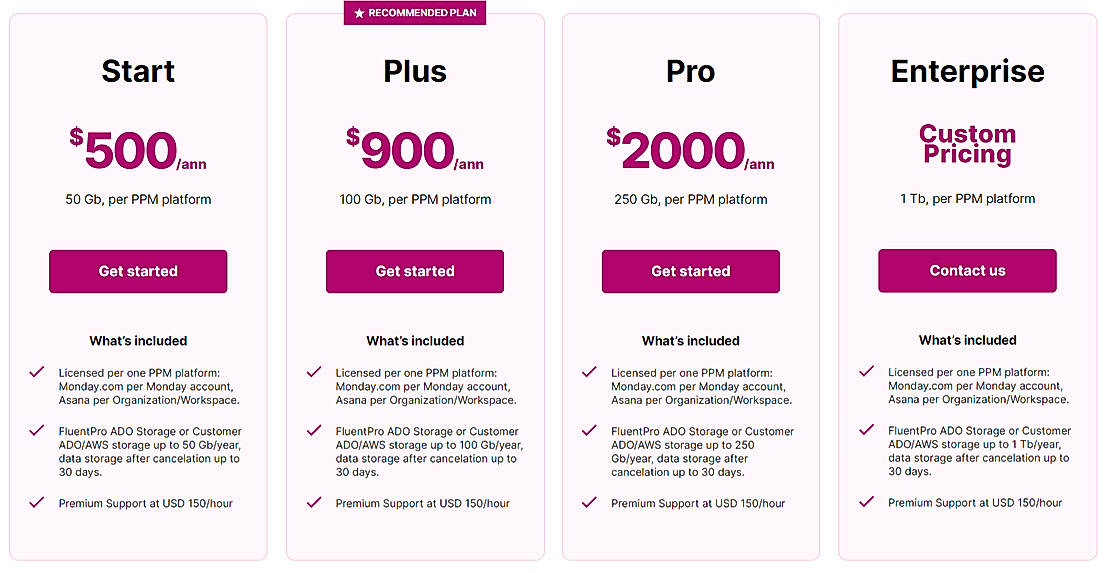The width and height of the screenshot is (1108, 573).
Task: Click the Plus plan 100 Gb storage checkmark
Action: (x=314, y=431)
